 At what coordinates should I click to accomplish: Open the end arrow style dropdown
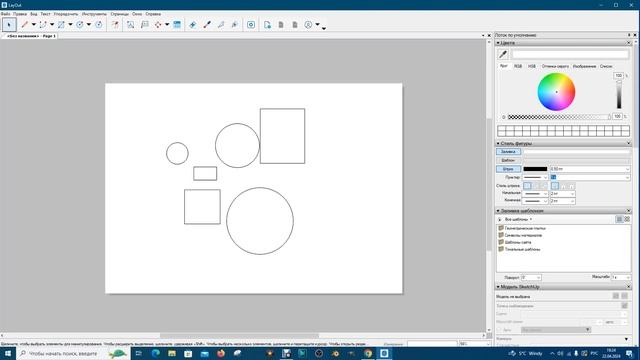click(544, 201)
